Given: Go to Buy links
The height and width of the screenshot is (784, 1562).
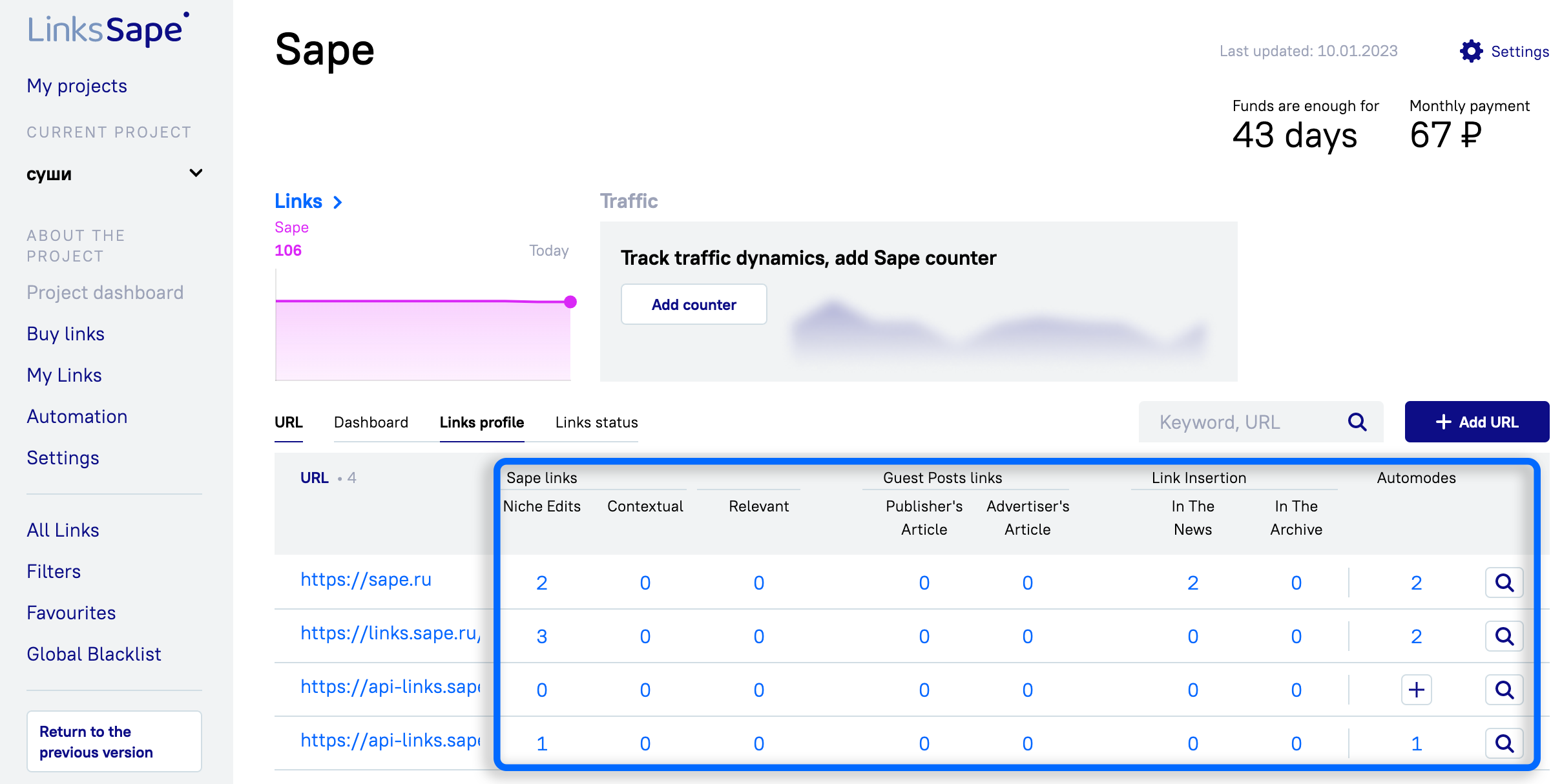Looking at the screenshot, I should point(65,334).
